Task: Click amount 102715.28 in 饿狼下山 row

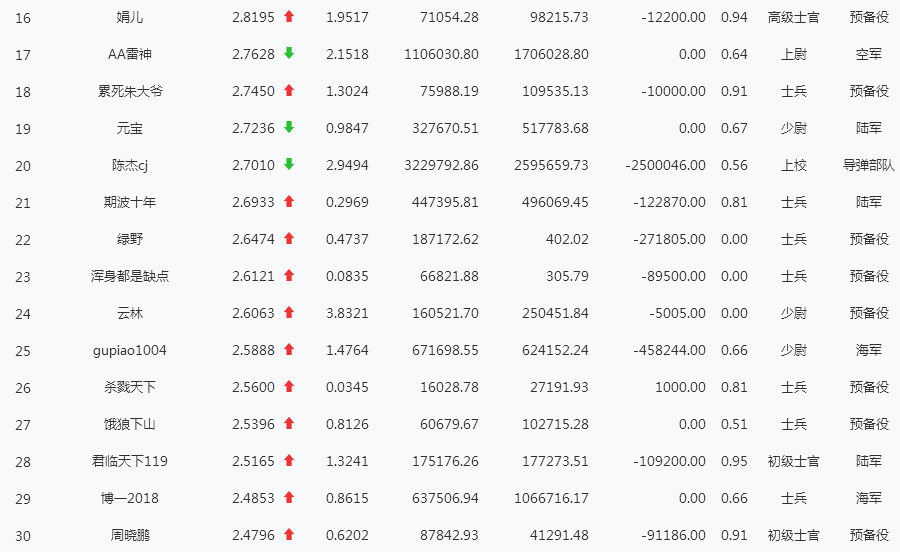Action: pyautogui.click(x=555, y=425)
